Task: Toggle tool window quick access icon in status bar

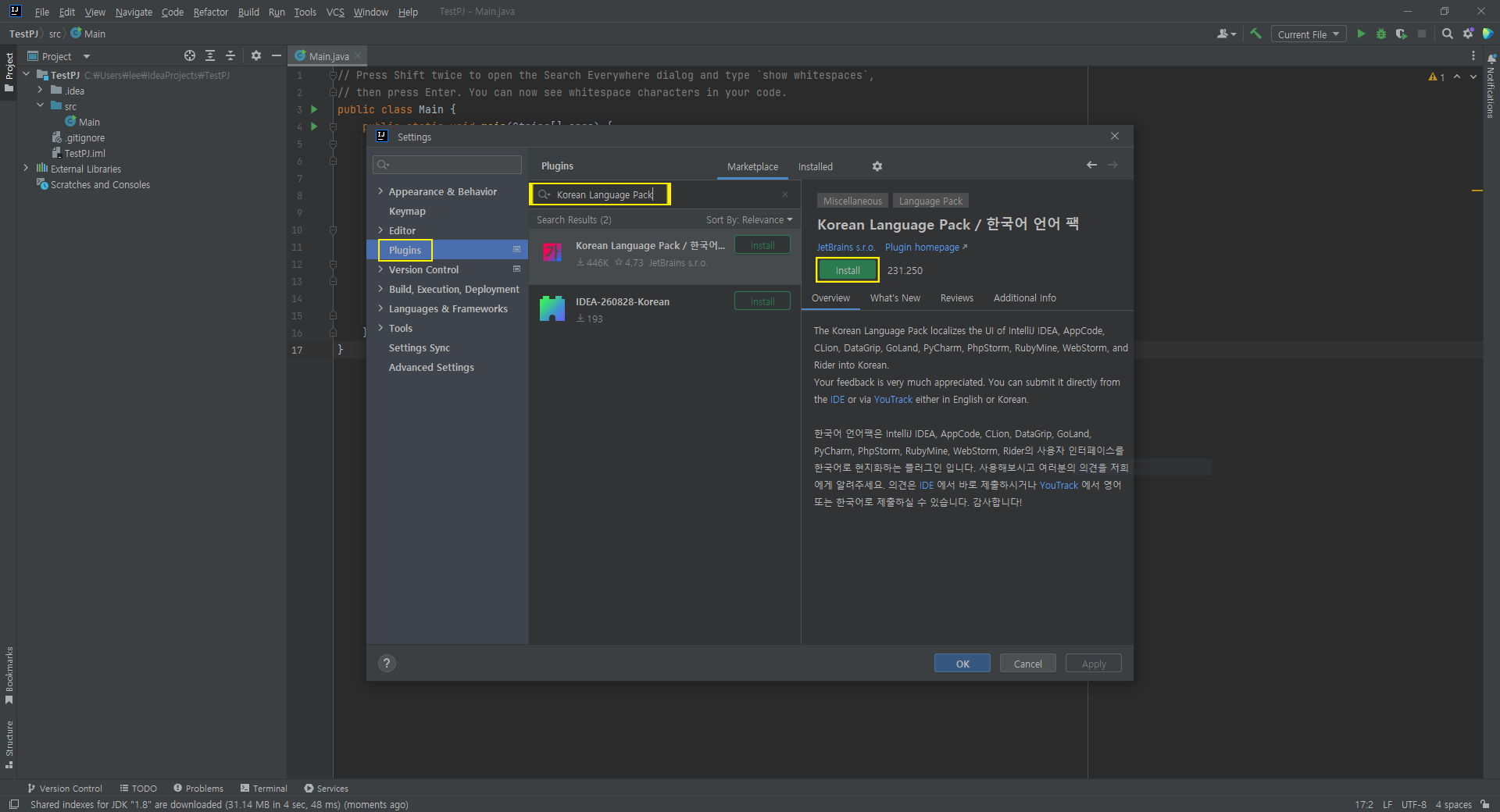Action: [13, 804]
